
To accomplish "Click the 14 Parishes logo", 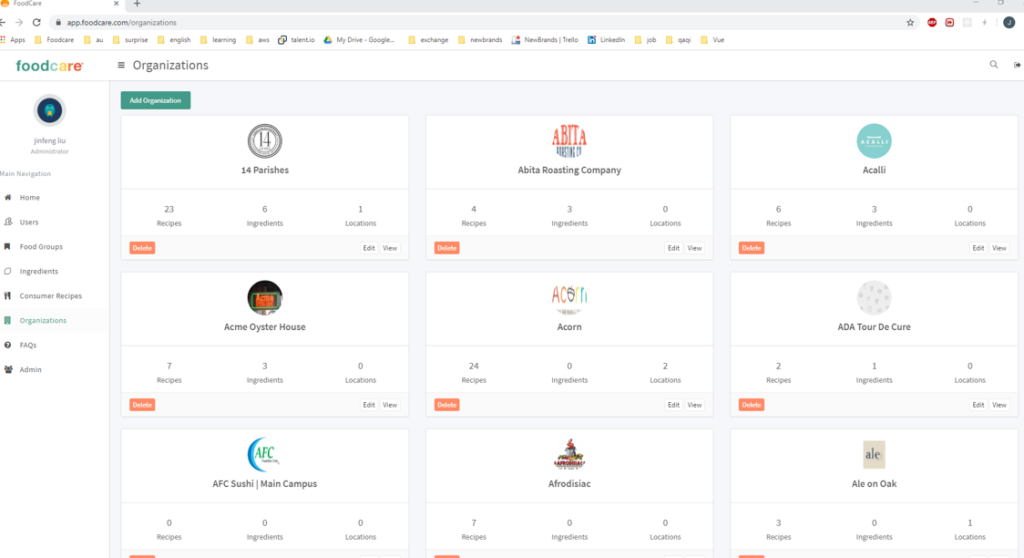I will pos(264,141).
